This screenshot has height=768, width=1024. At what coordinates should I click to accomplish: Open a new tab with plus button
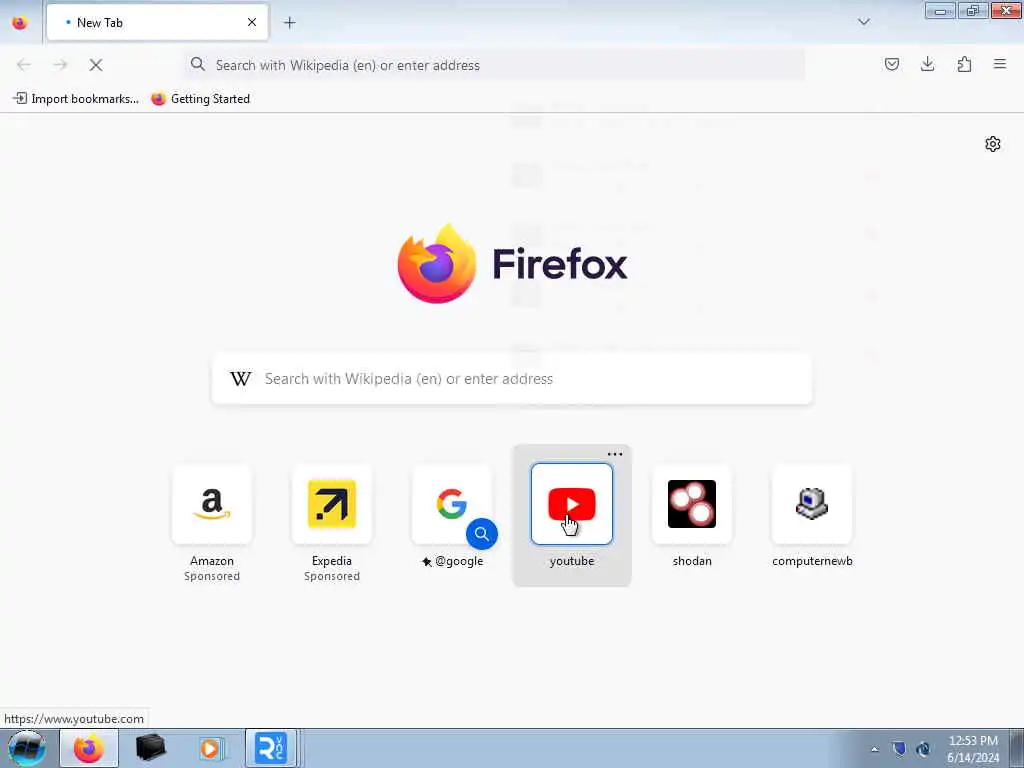pyautogui.click(x=289, y=23)
